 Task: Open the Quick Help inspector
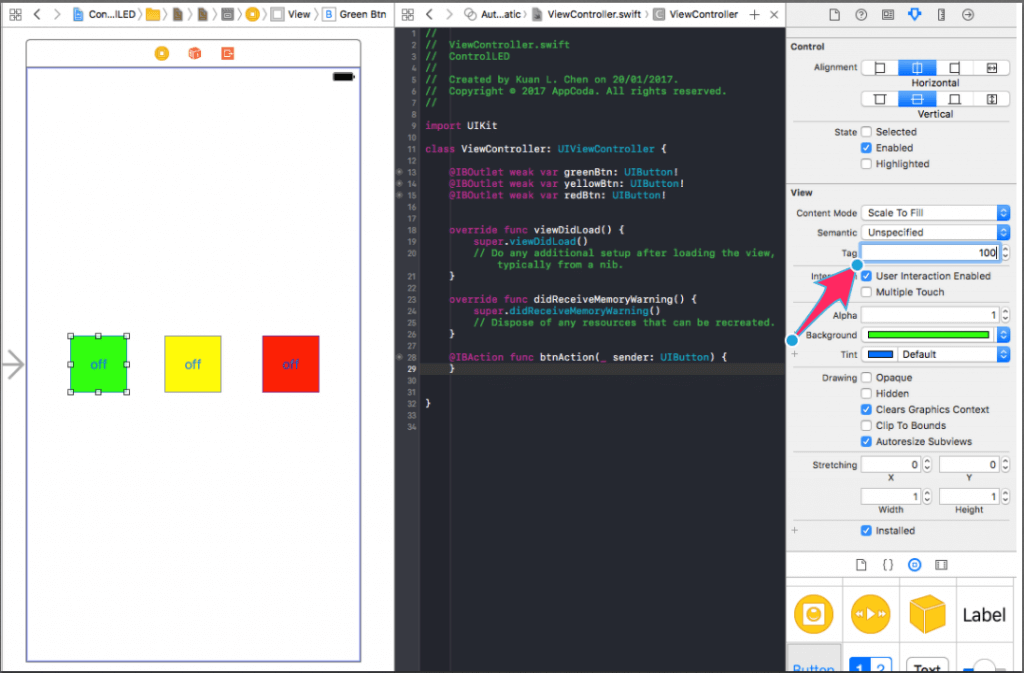pyautogui.click(x=861, y=14)
